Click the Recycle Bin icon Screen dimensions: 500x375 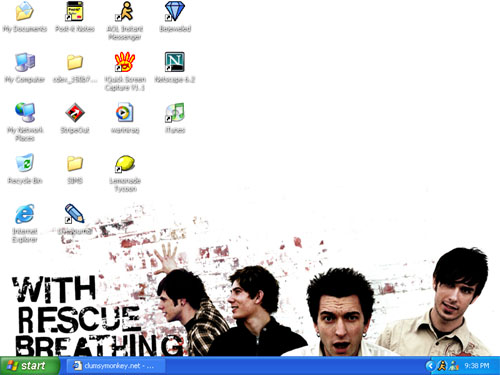coord(25,163)
